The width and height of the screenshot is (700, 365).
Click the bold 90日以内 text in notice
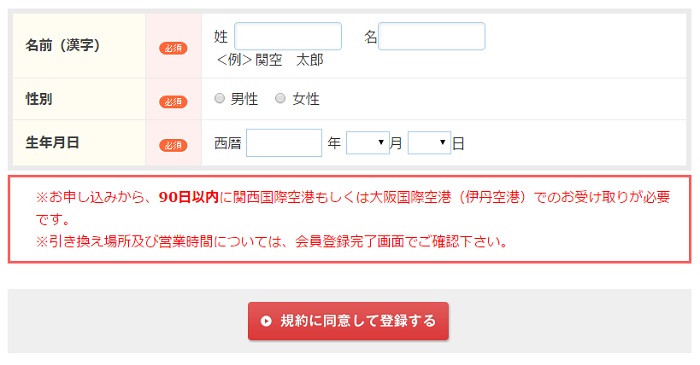(x=188, y=197)
